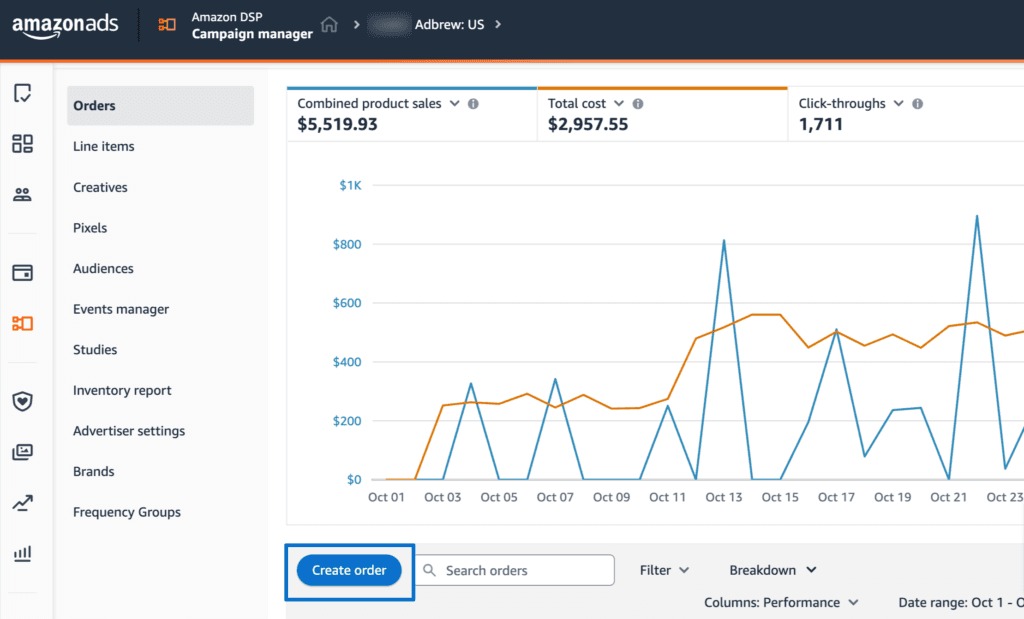Select the credit card icon in the sidebar

pos(22,273)
